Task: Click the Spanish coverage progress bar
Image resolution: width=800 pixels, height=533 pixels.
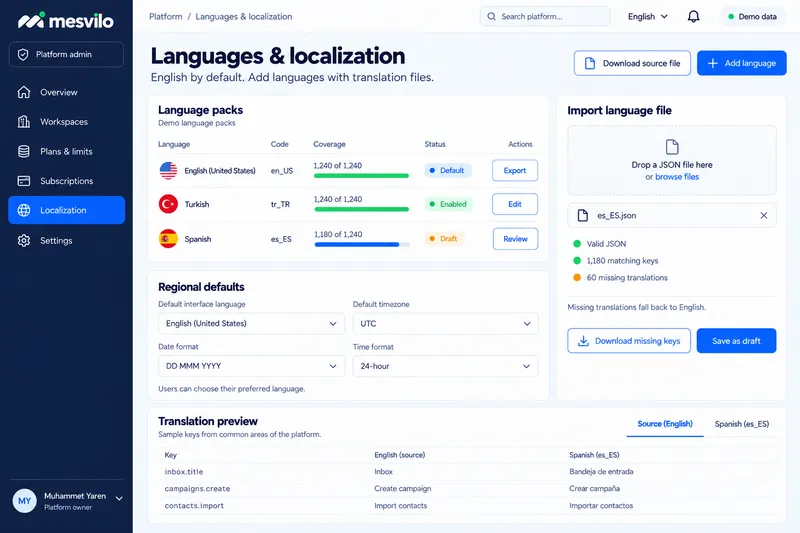Action: 361,244
